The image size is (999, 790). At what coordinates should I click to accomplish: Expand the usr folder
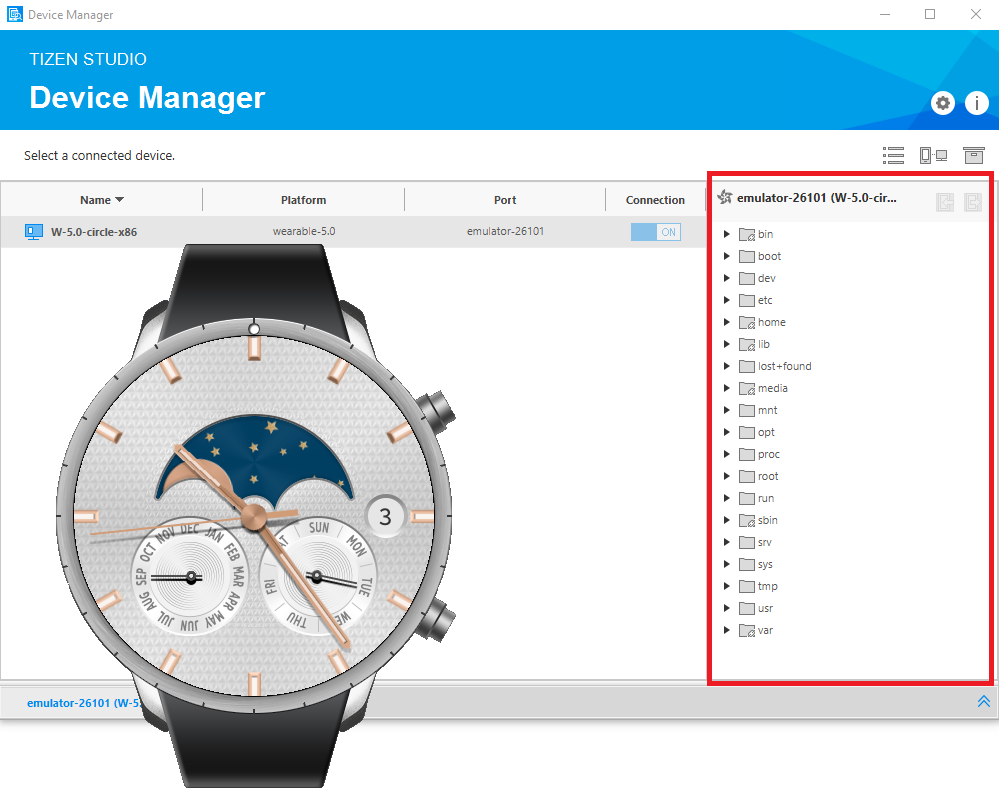(x=727, y=609)
